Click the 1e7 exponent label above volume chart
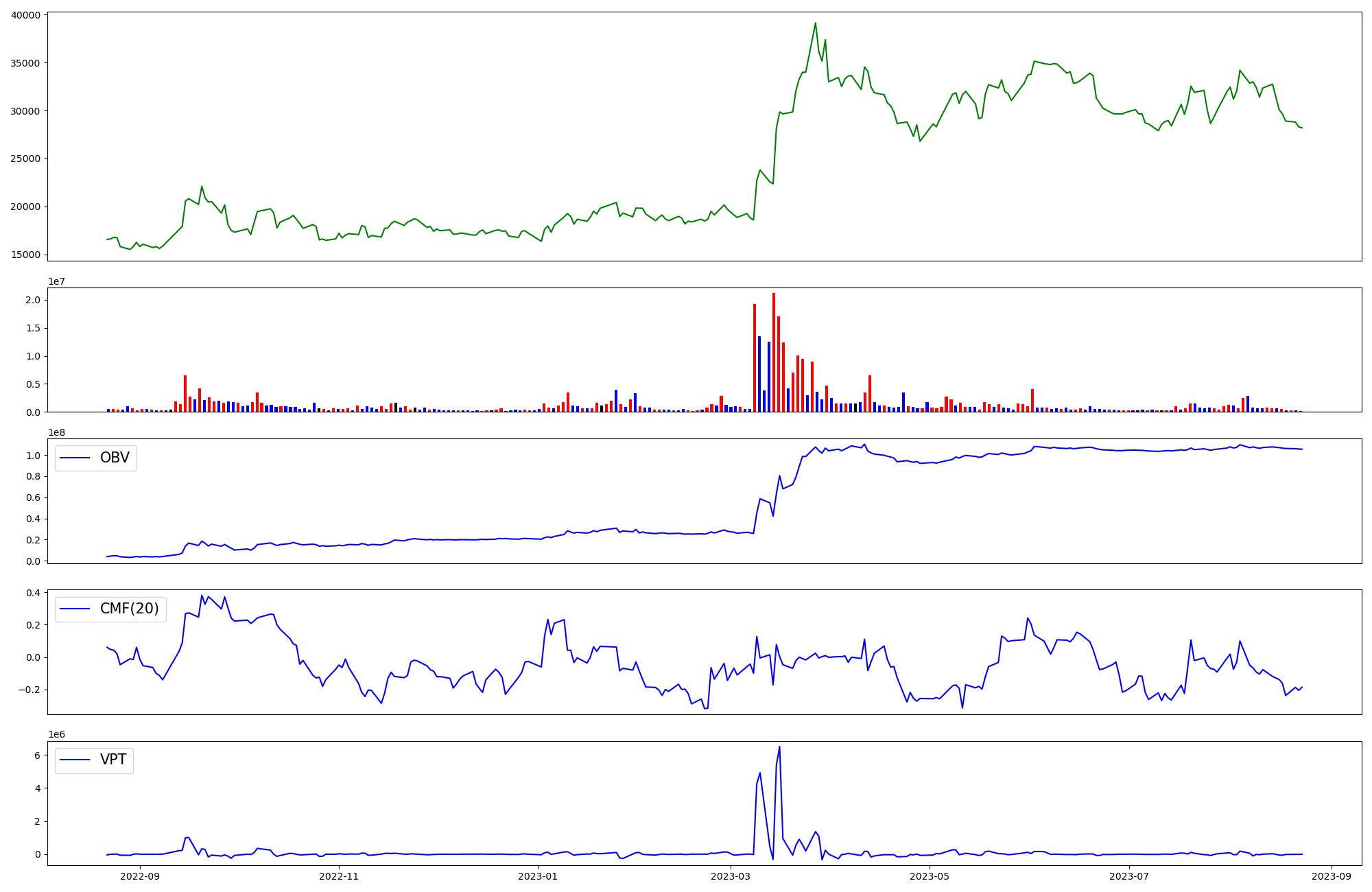The image size is (1372, 892). [56, 281]
